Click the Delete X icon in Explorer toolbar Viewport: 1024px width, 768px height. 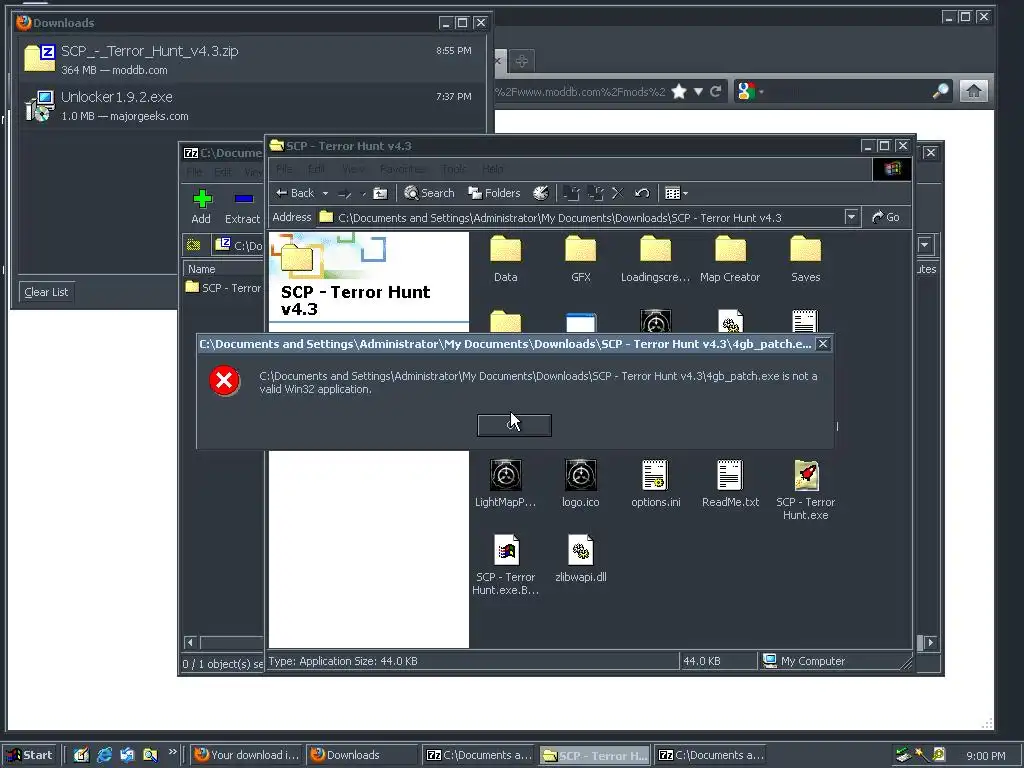[x=617, y=193]
